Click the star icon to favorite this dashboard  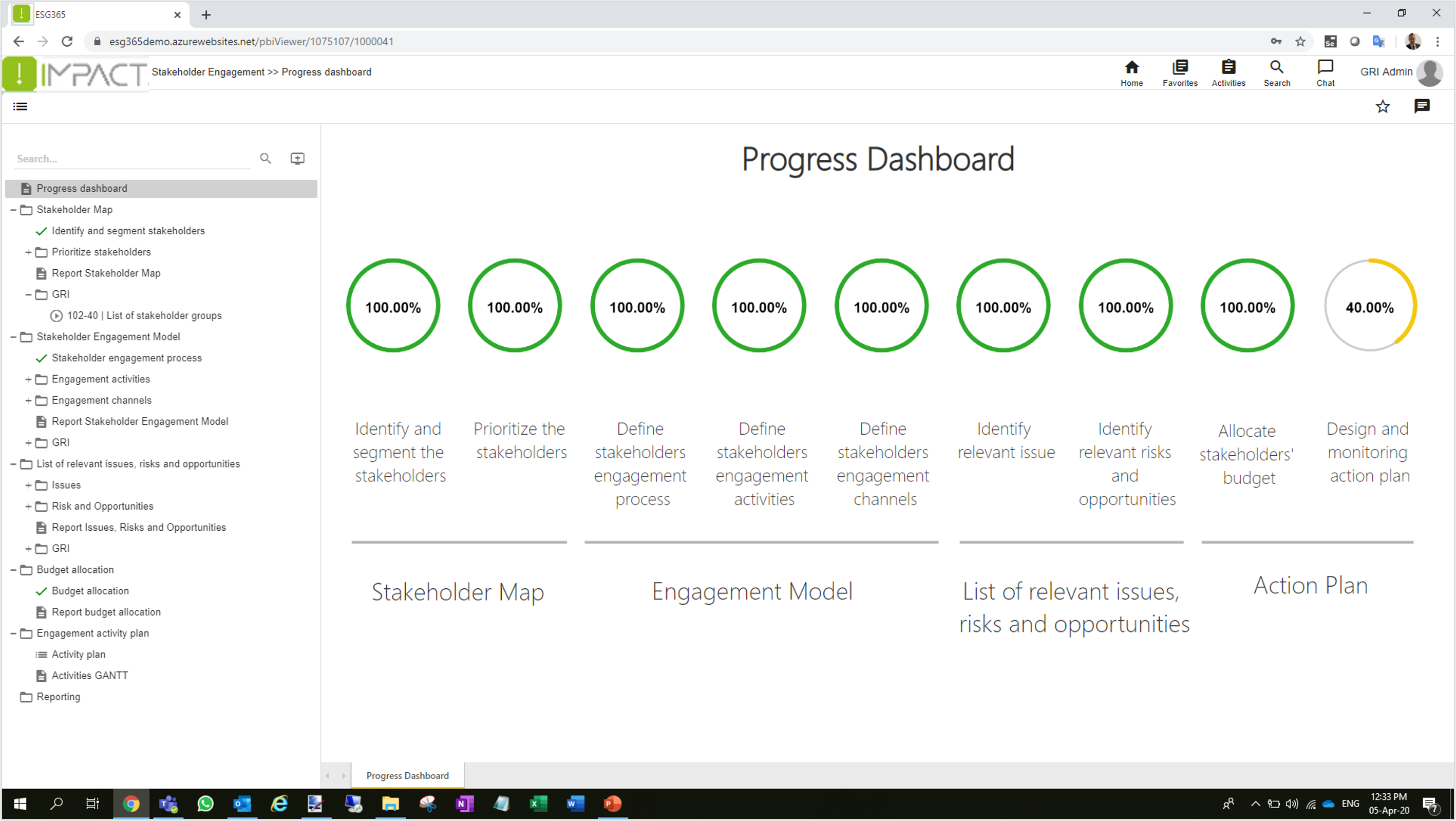1383,106
